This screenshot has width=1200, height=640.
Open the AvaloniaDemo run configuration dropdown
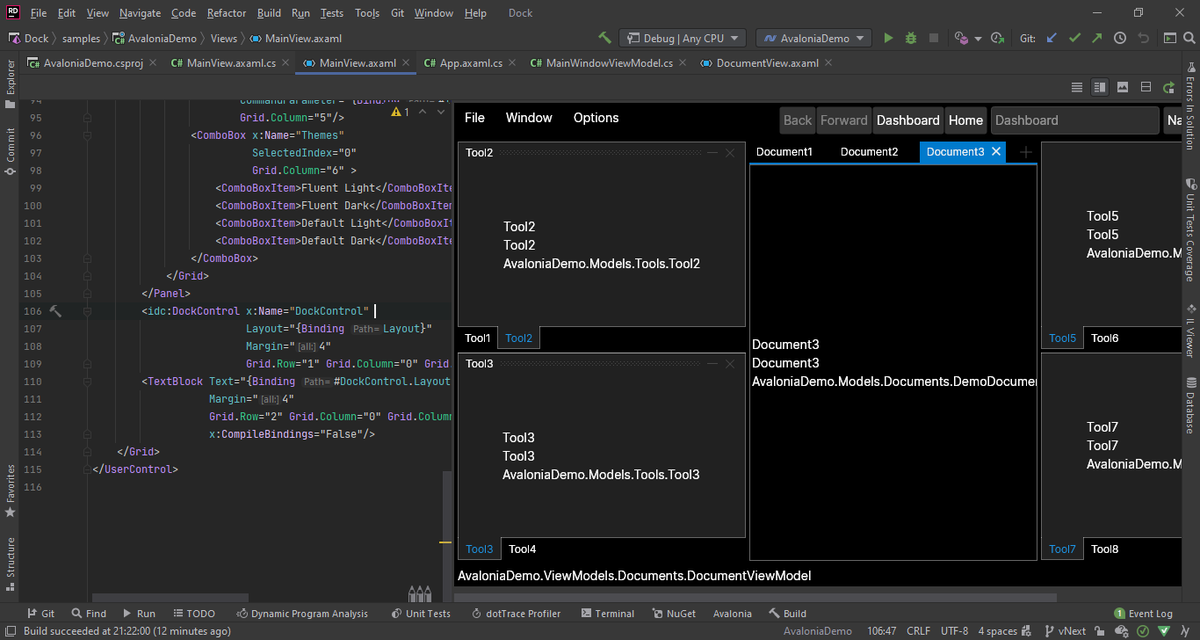(813, 38)
